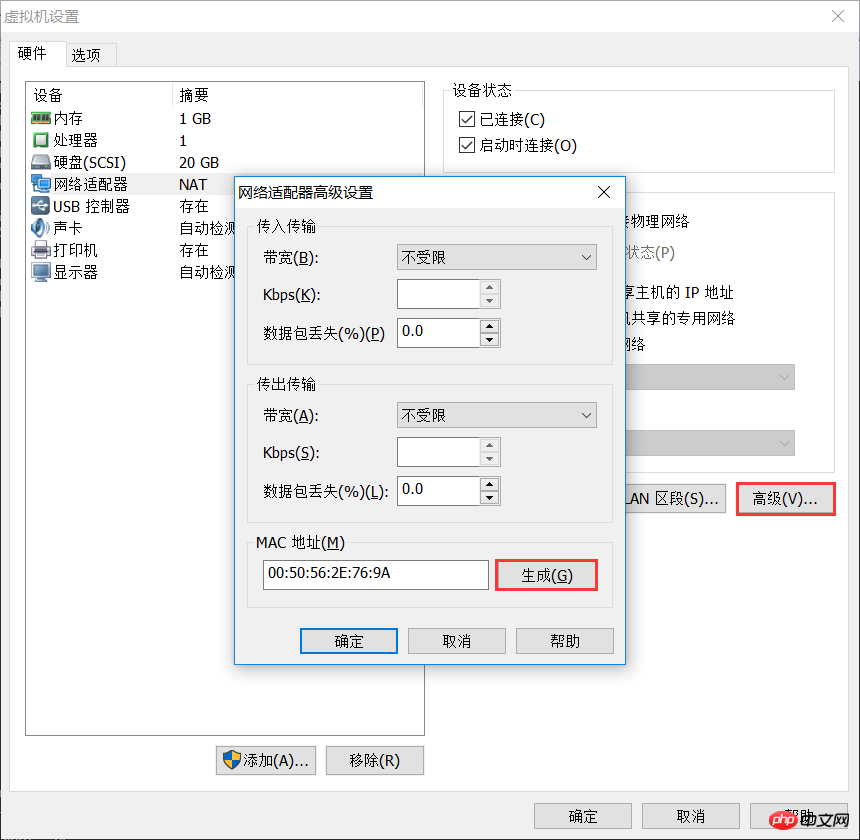
Task: Open 帮助 in the advanced settings dialog
Action: pos(564,641)
